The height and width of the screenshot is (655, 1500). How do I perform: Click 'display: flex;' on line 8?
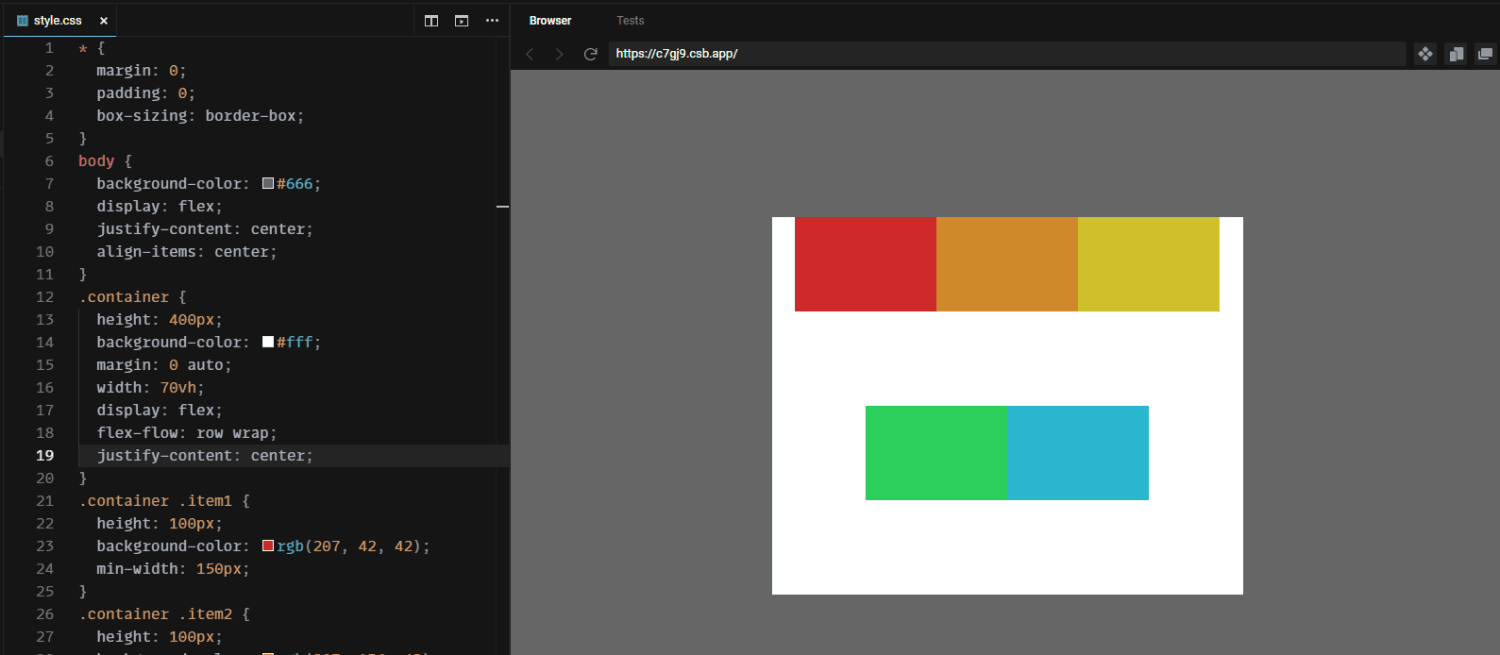click(160, 206)
